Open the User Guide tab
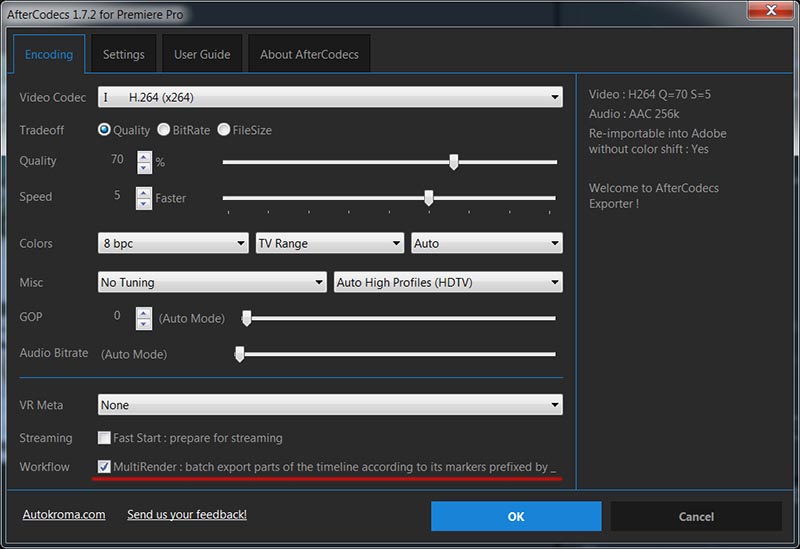Screen dimensions: 800x549 pyautogui.click(x=202, y=54)
